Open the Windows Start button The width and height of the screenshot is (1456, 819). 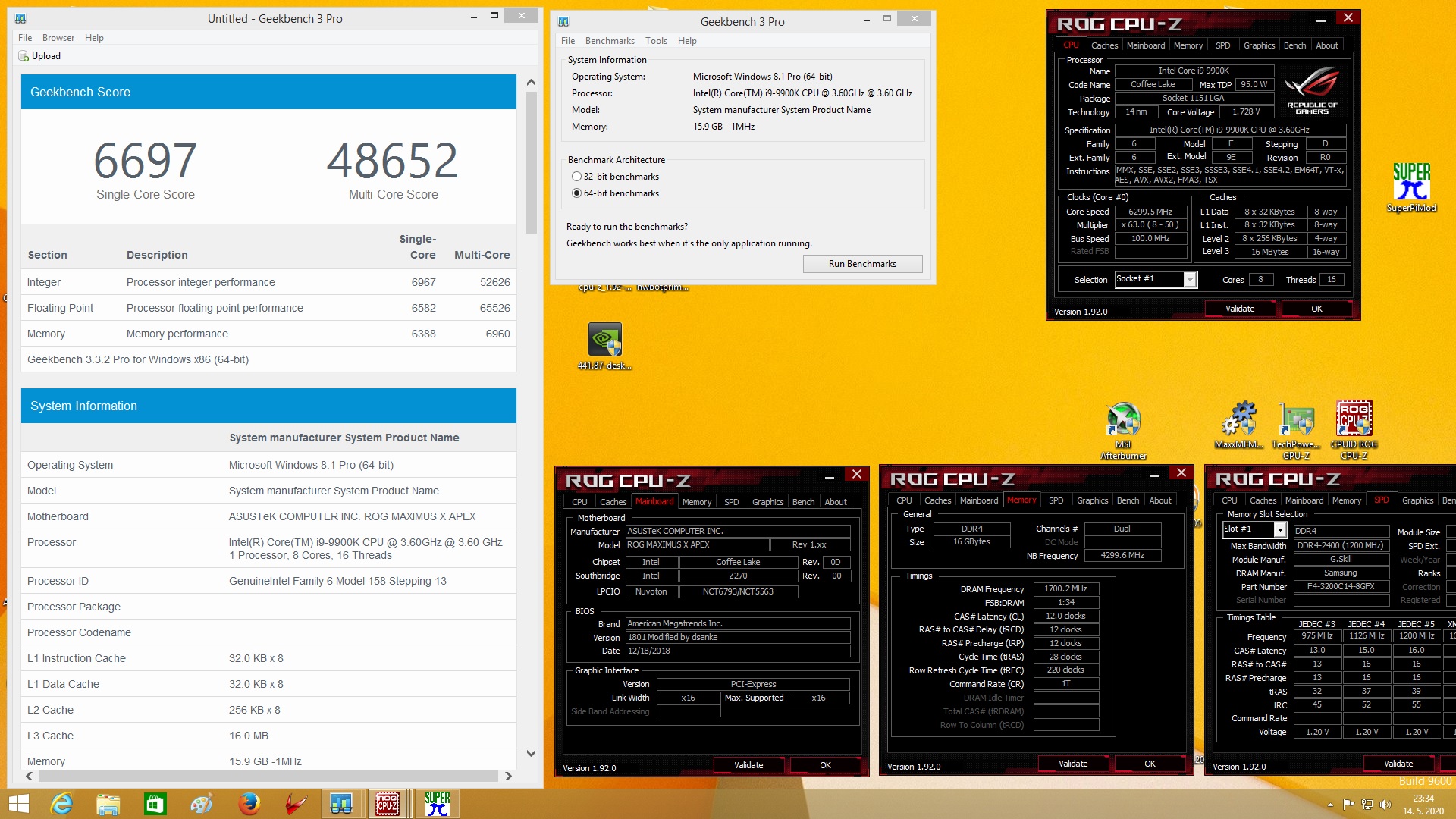[x=19, y=804]
